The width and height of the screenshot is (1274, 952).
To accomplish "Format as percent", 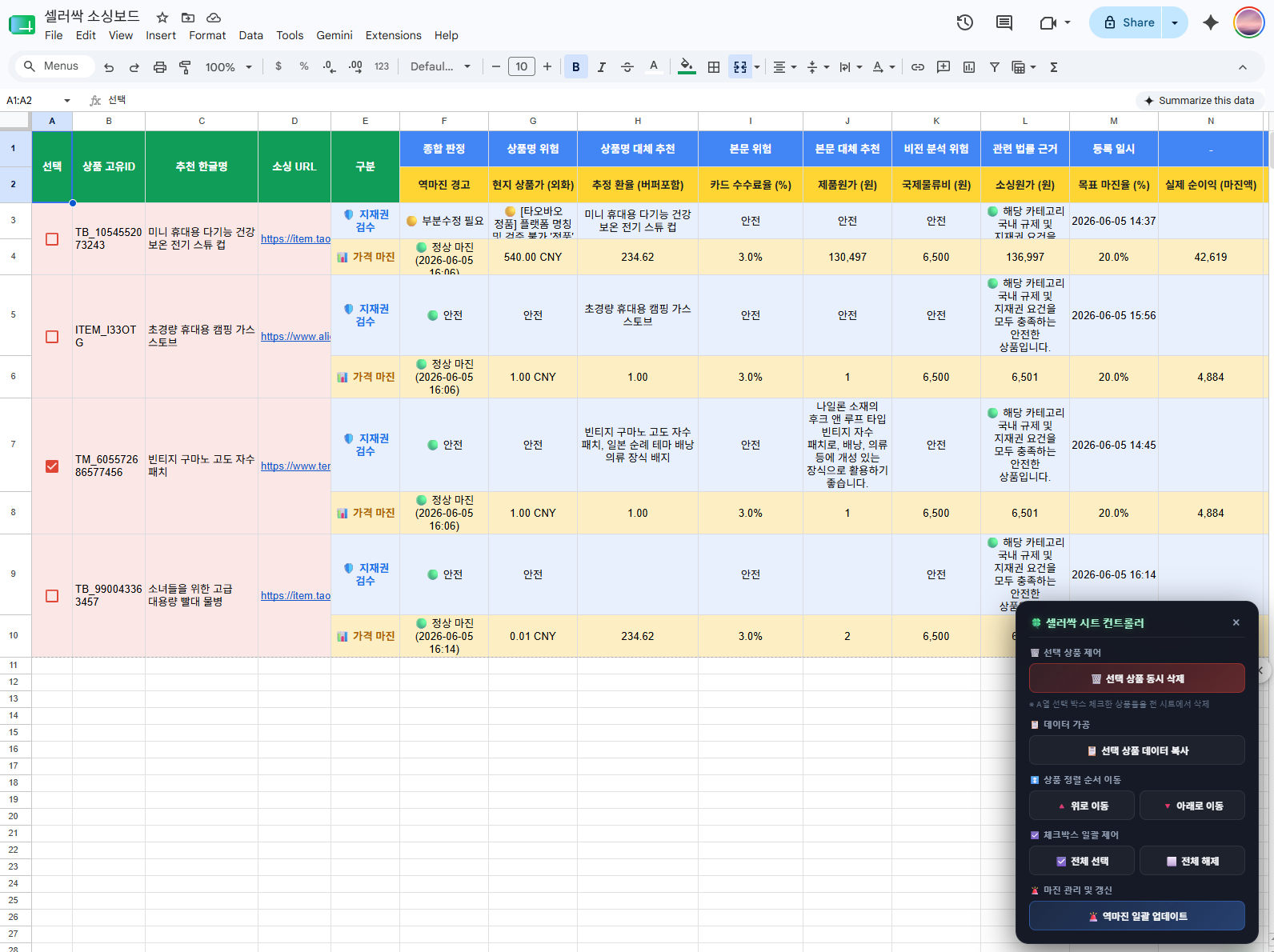I will [304, 66].
